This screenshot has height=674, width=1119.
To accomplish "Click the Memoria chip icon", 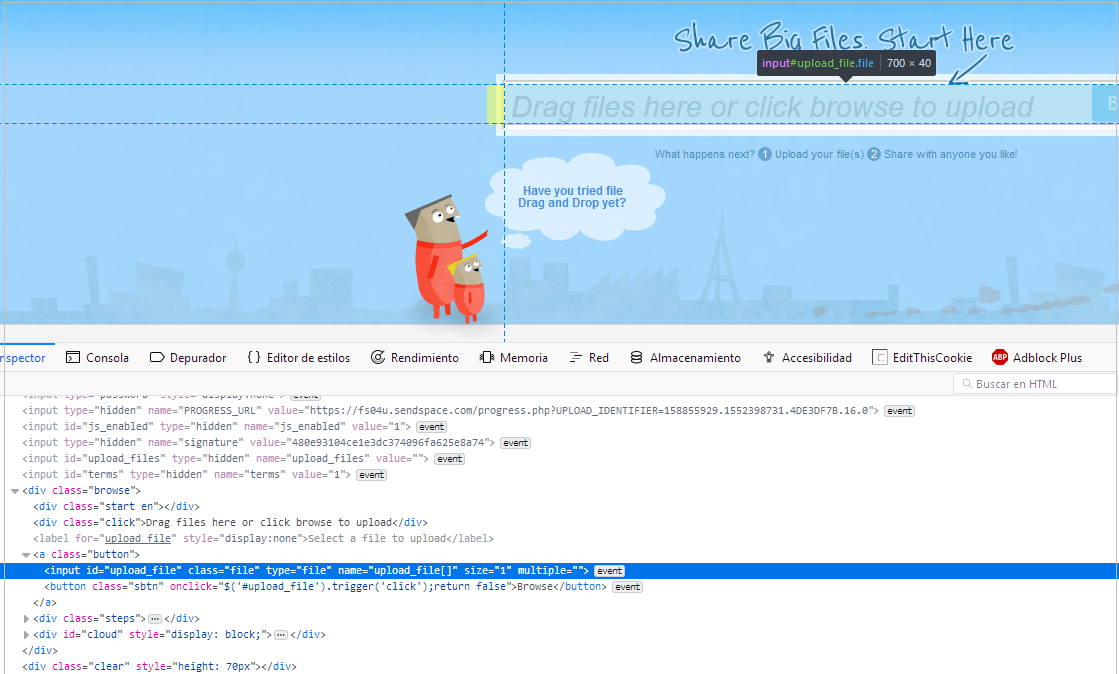I will pyautogui.click(x=487, y=358).
